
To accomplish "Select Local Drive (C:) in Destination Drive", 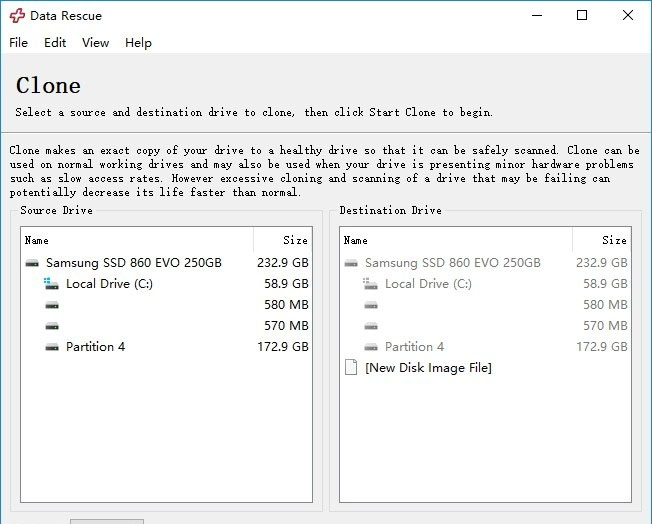I will coord(428,284).
